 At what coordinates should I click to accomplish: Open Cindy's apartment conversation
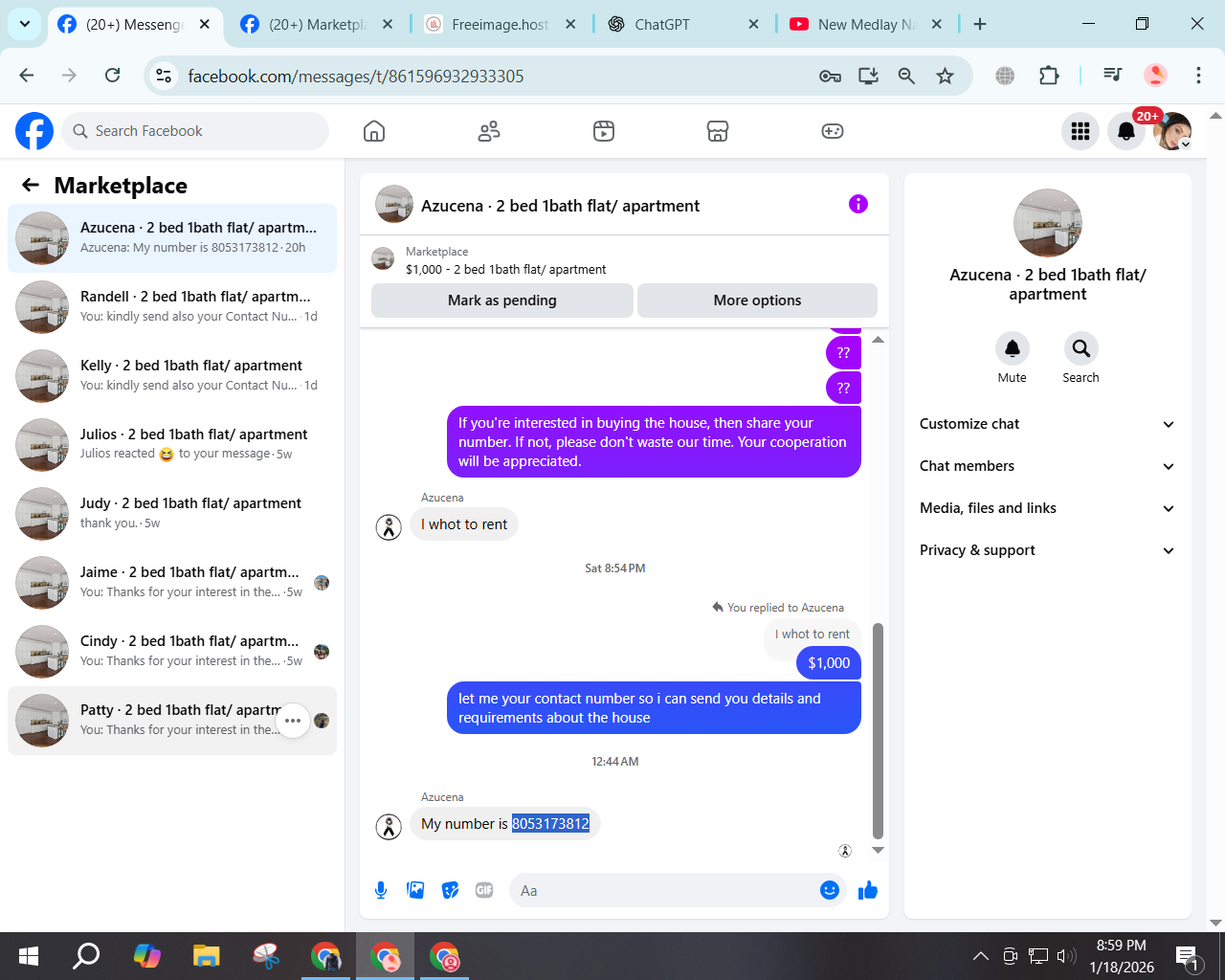point(172,651)
